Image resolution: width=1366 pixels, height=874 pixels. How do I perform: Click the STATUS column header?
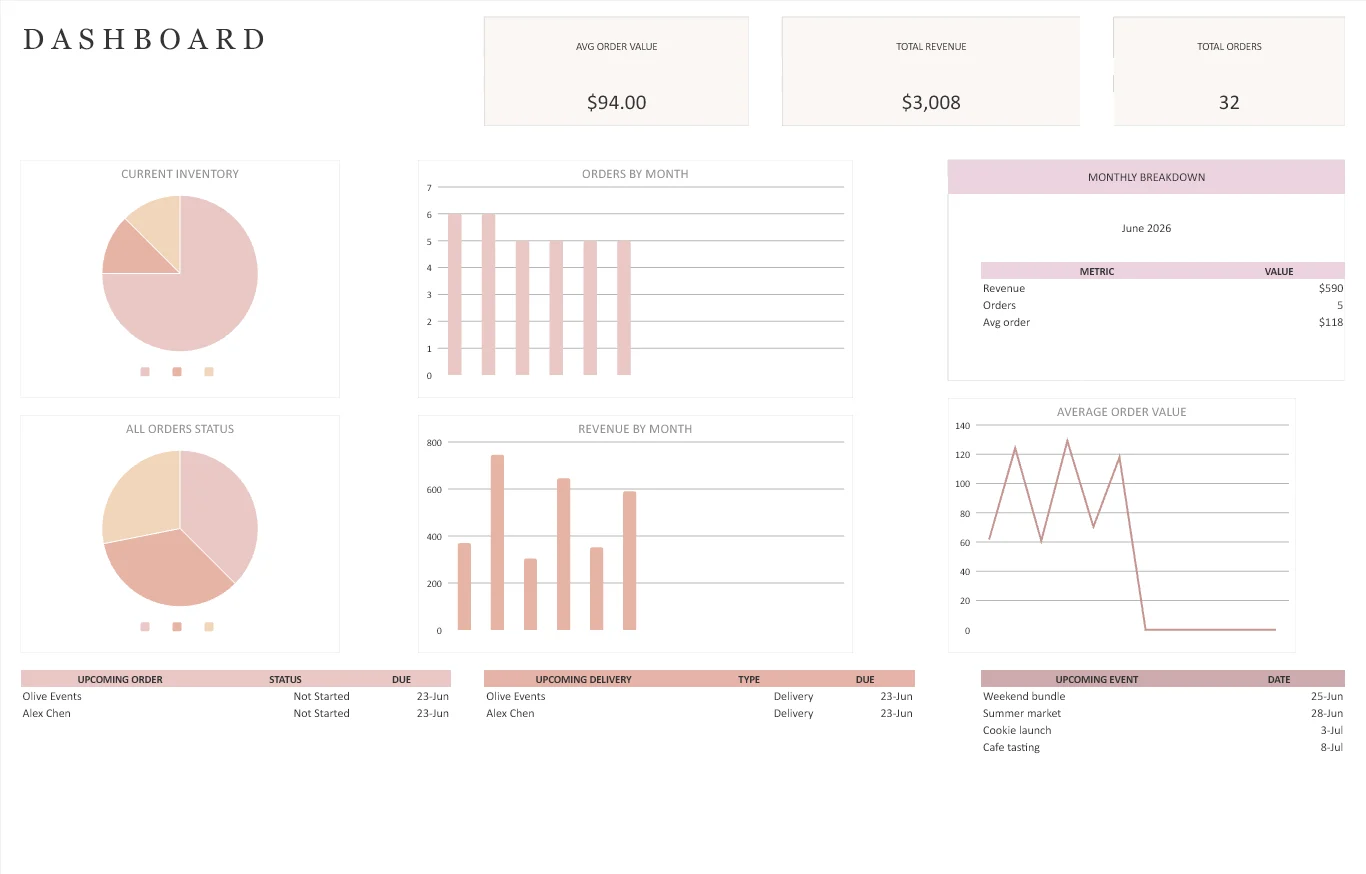pyautogui.click(x=285, y=679)
